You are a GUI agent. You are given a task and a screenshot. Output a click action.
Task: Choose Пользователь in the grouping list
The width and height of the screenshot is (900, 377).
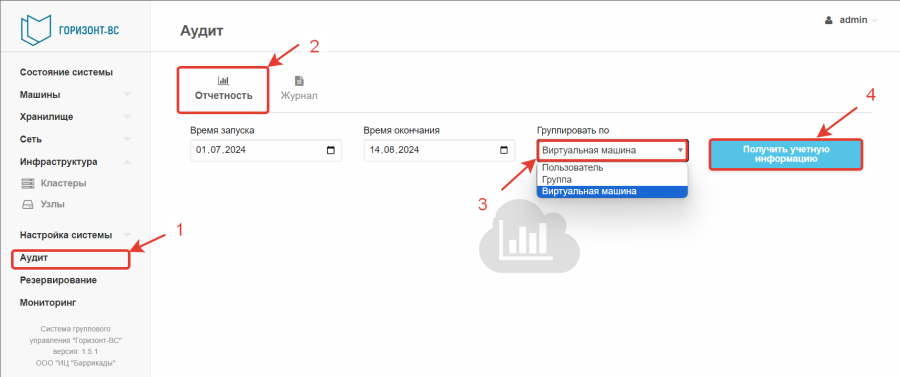(x=612, y=168)
